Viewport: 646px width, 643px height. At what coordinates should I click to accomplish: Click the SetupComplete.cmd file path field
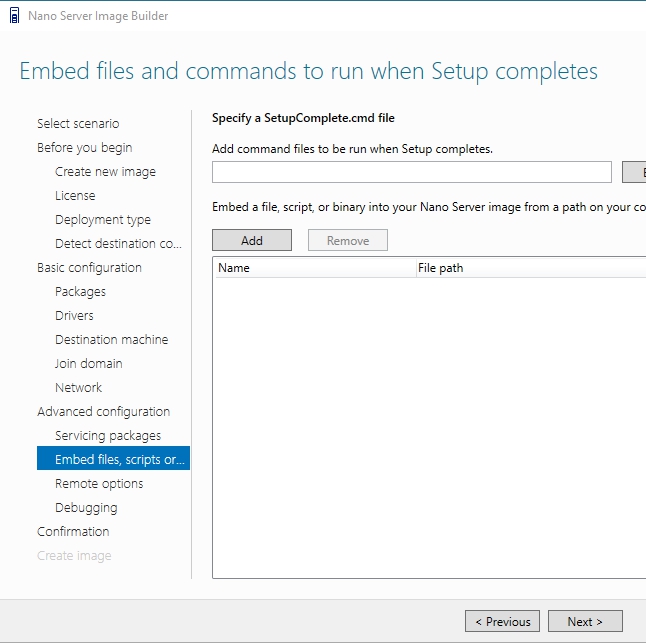click(x=411, y=172)
